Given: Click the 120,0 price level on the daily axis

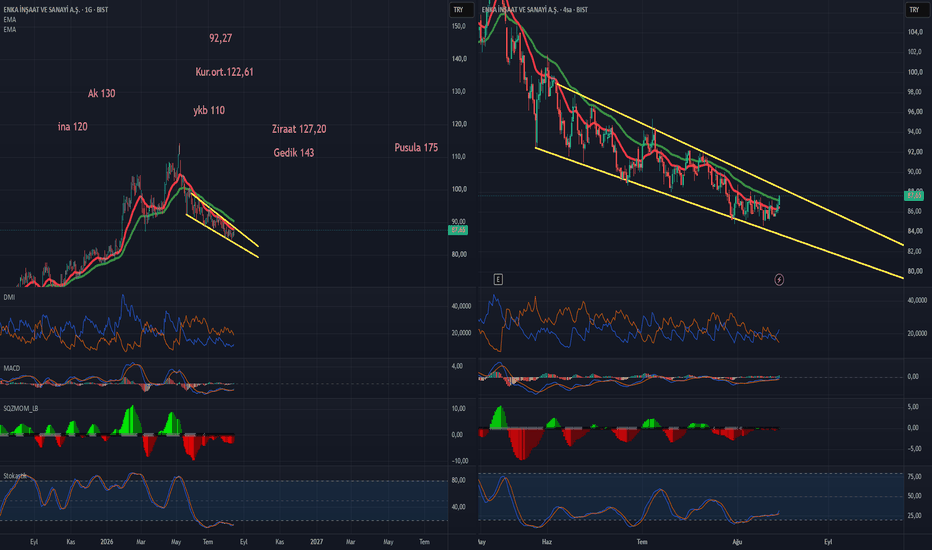Looking at the screenshot, I should click(x=459, y=124).
